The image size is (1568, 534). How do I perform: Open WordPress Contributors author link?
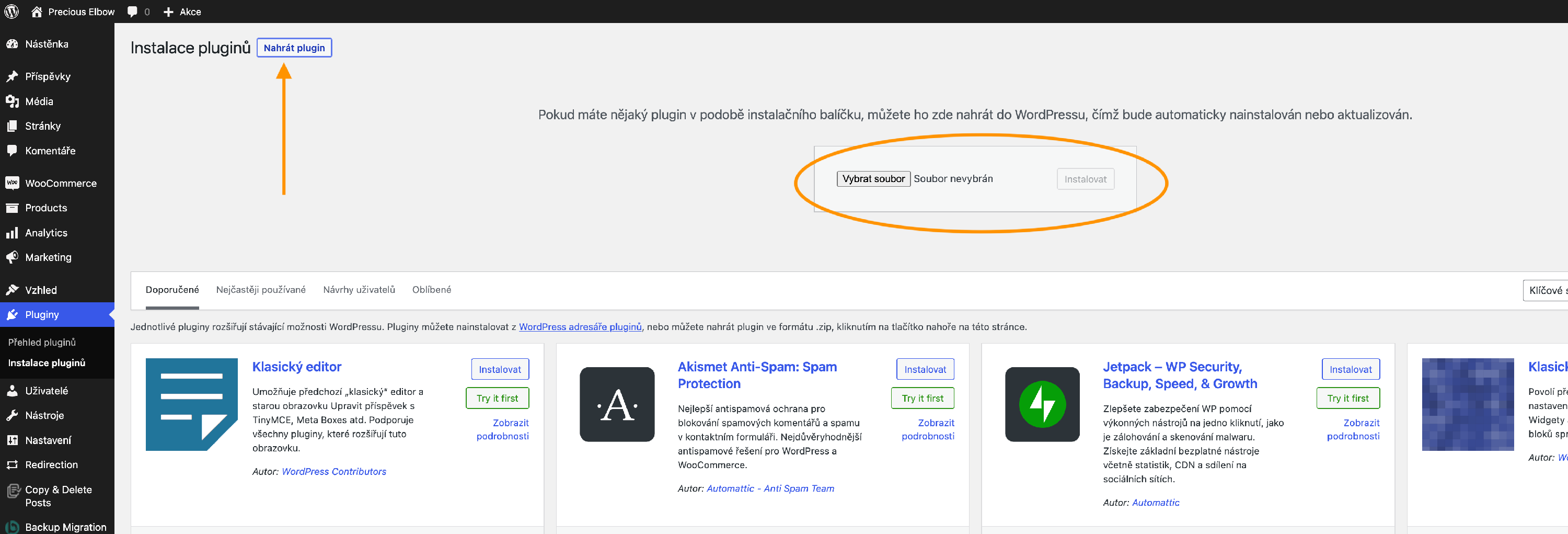coord(333,471)
